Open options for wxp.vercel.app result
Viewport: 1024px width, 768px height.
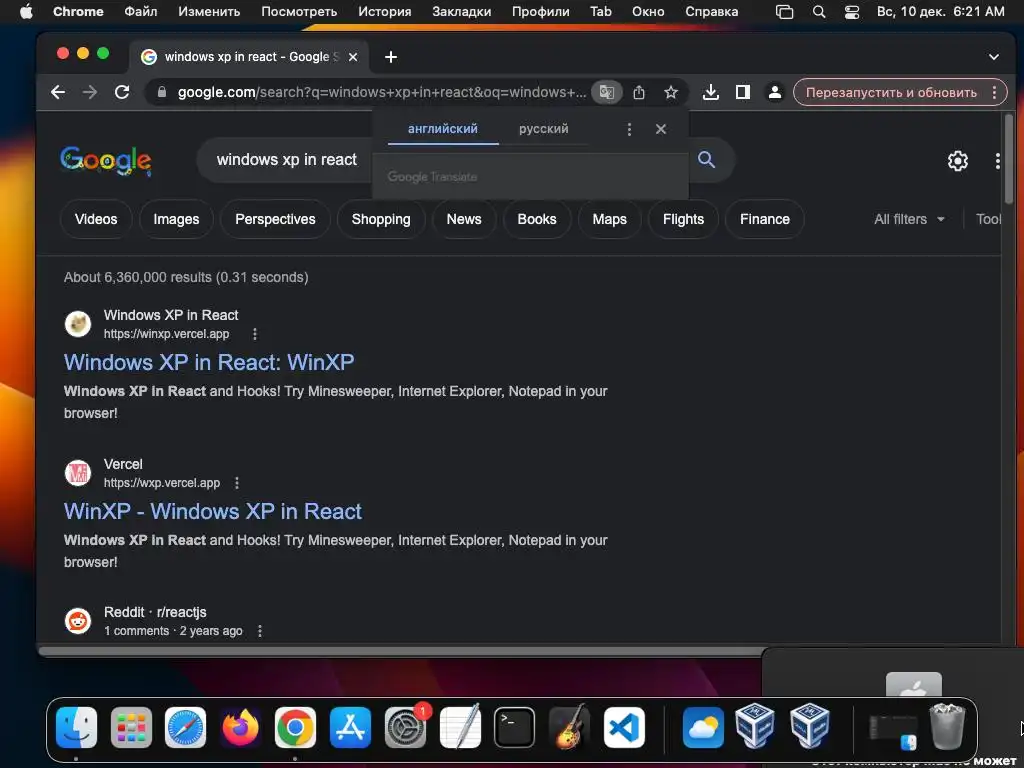236,483
